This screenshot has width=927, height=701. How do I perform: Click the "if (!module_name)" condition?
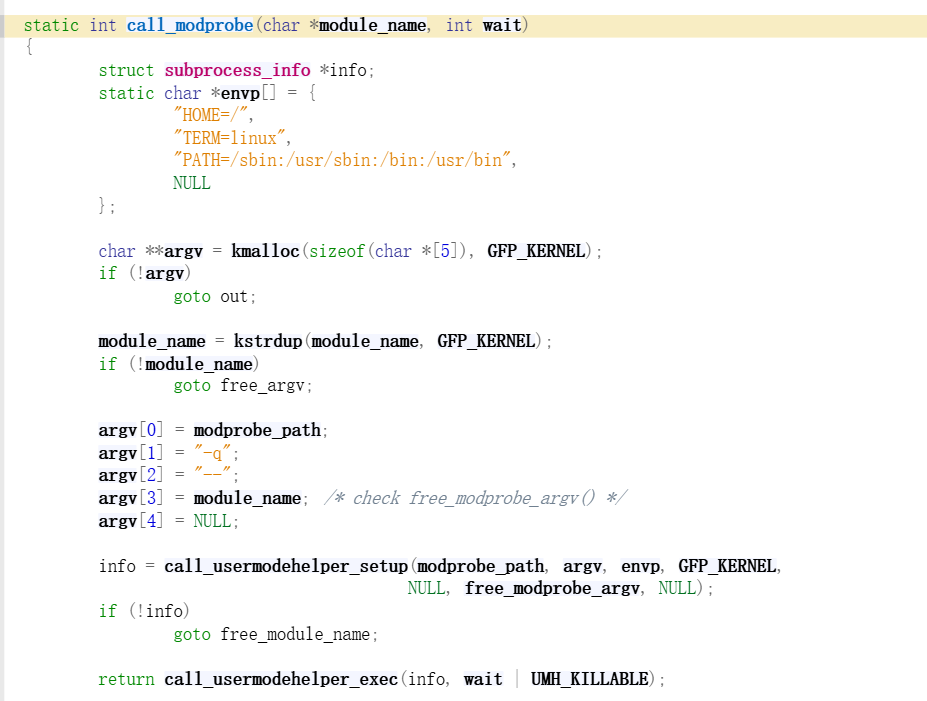179,364
